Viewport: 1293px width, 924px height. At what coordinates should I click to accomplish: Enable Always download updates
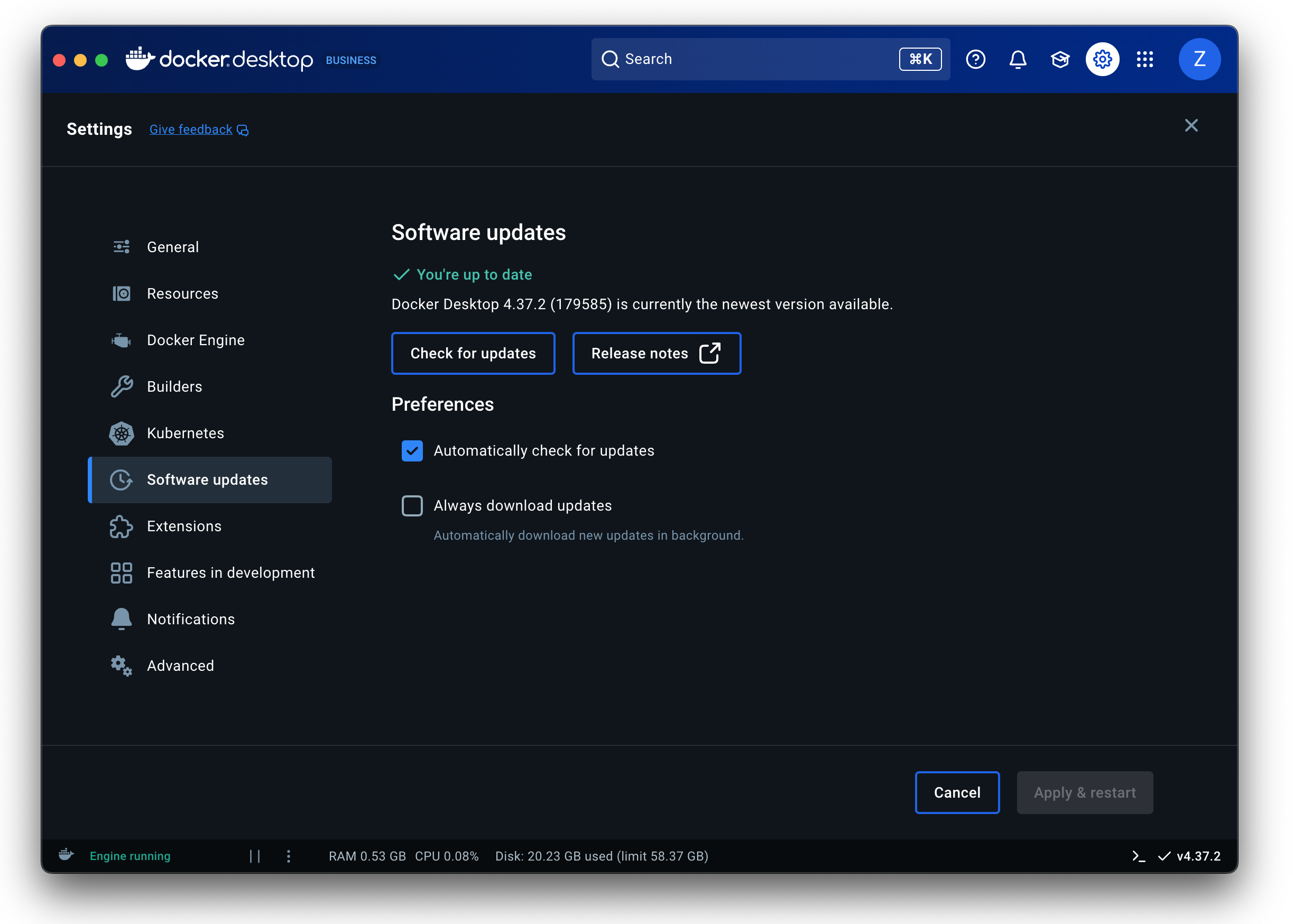pos(412,505)
